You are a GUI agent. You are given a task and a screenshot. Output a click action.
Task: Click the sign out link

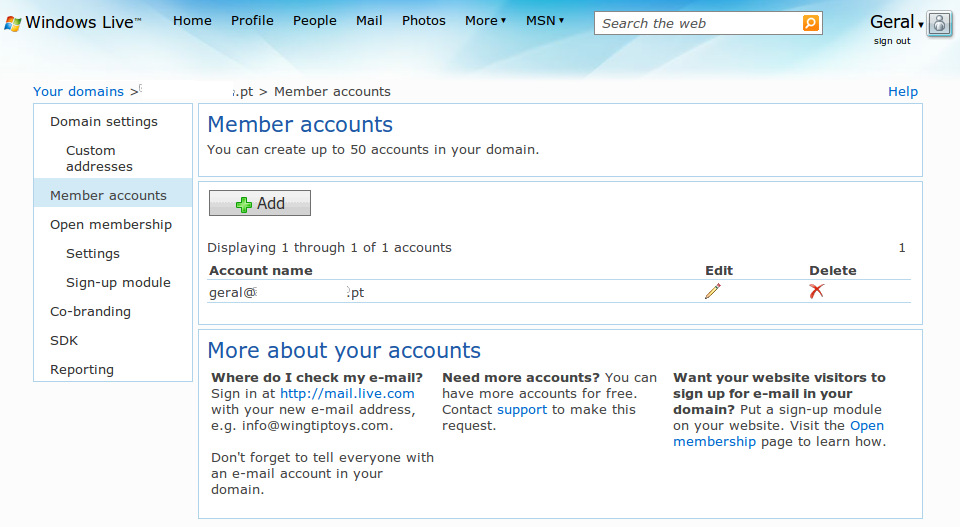pos(892,41)
